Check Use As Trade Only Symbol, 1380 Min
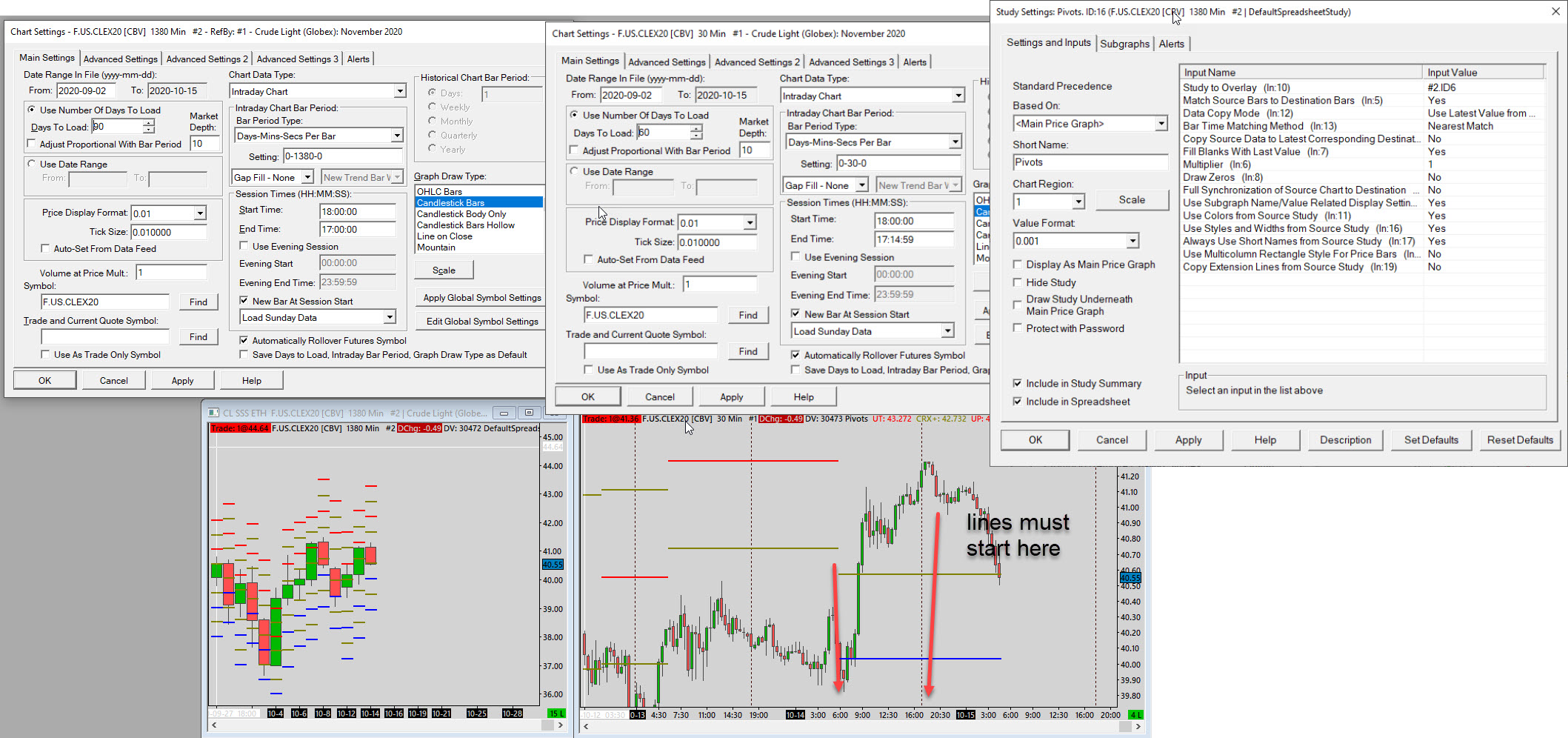The width and height of the screenshot is (1568, 738). coord(45,355)
